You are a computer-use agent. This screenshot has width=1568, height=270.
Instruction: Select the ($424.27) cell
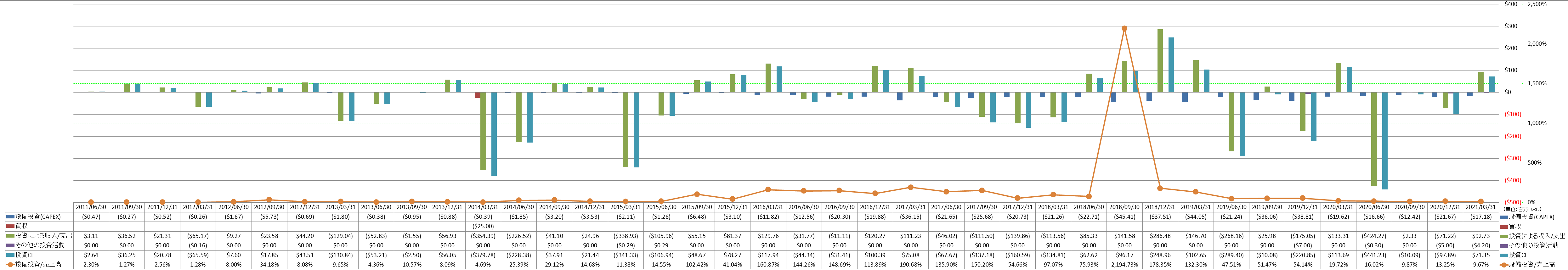click(1374, 236)
